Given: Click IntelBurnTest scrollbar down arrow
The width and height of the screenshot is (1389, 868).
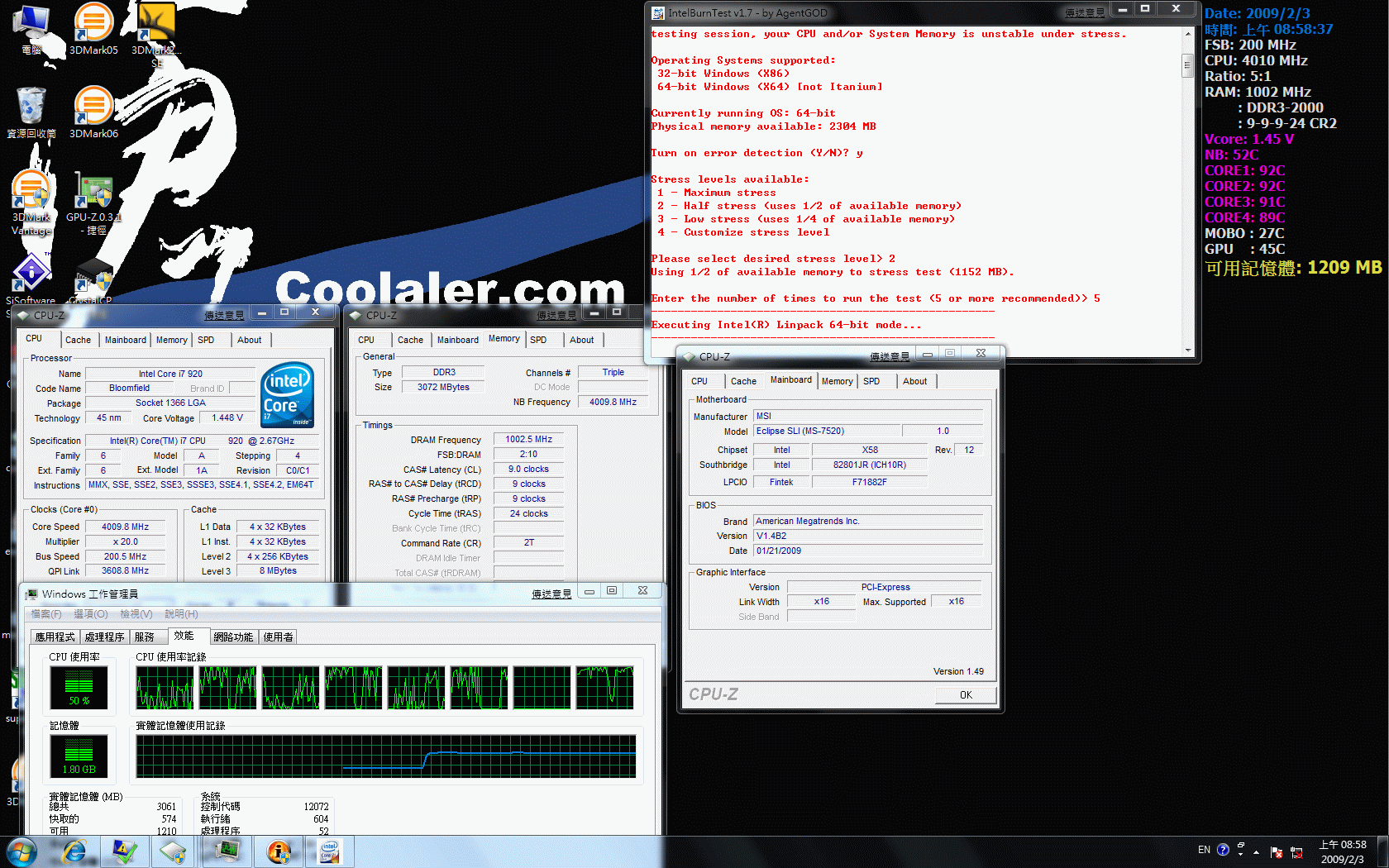Looking at the screenshot, I should (1187, 351).
